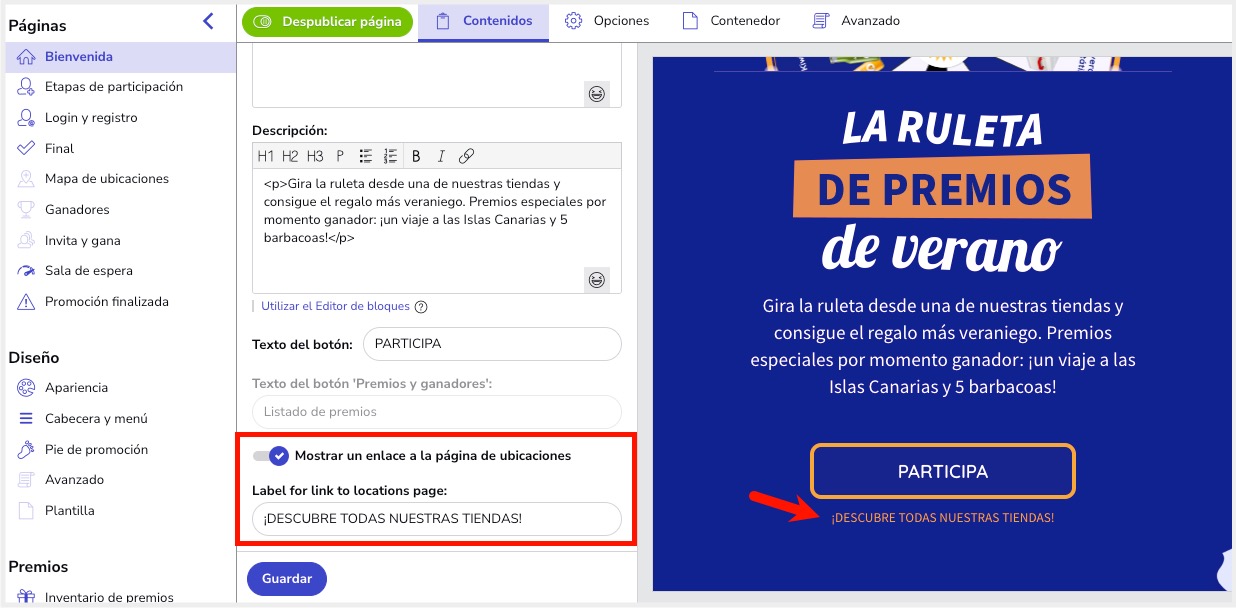The height and width of the screenshot is (608, 1236).
Task: Click inside the Descripción text area
Action: (x=437, y=231)
